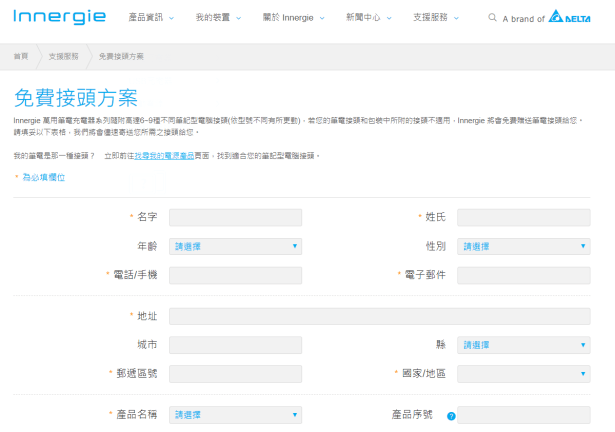Open the 新聞中心 menu
Screen dimensions: 615x432
point(369,17)
